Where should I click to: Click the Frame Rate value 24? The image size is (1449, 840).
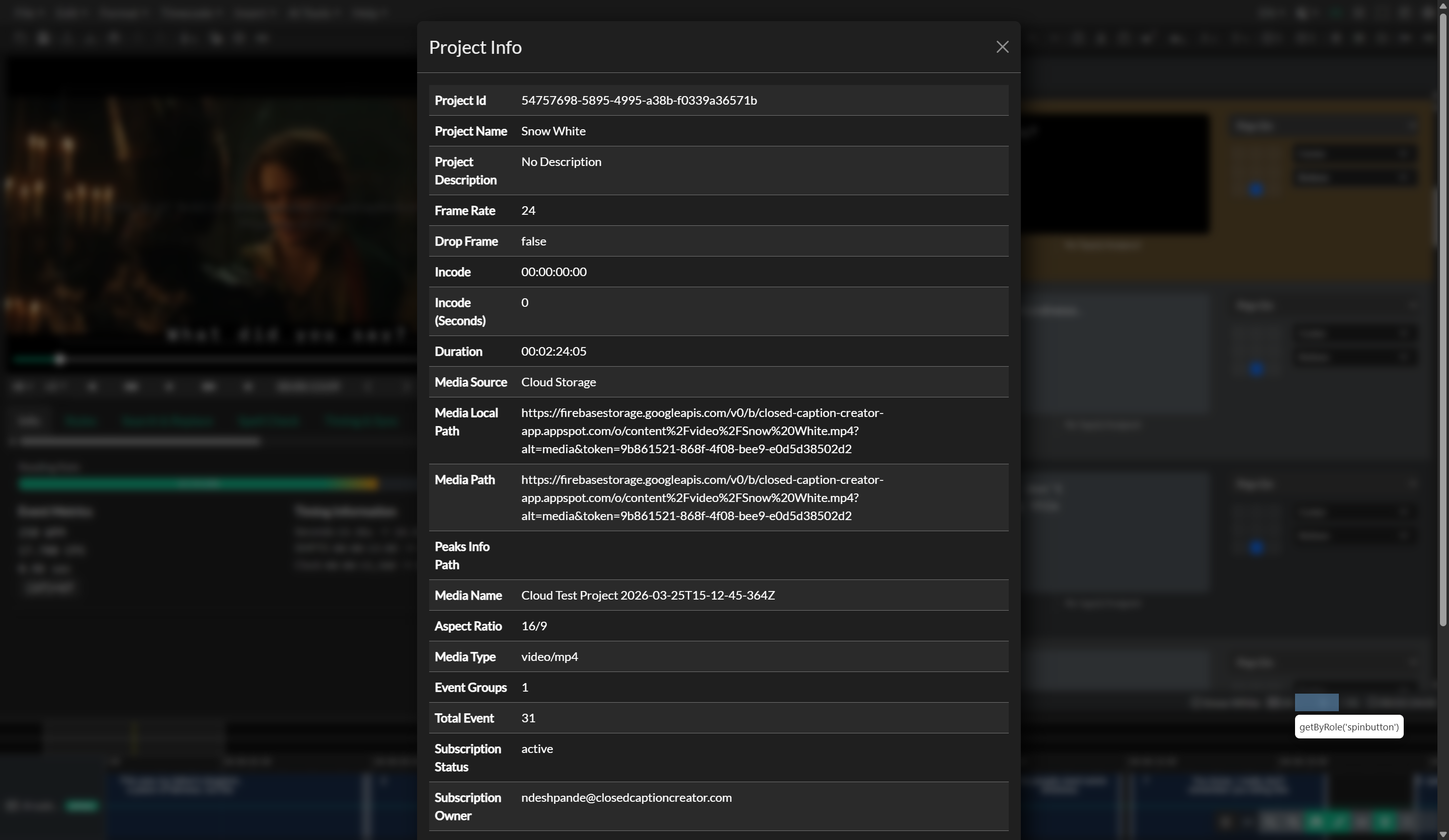click(x=528, y=210)
